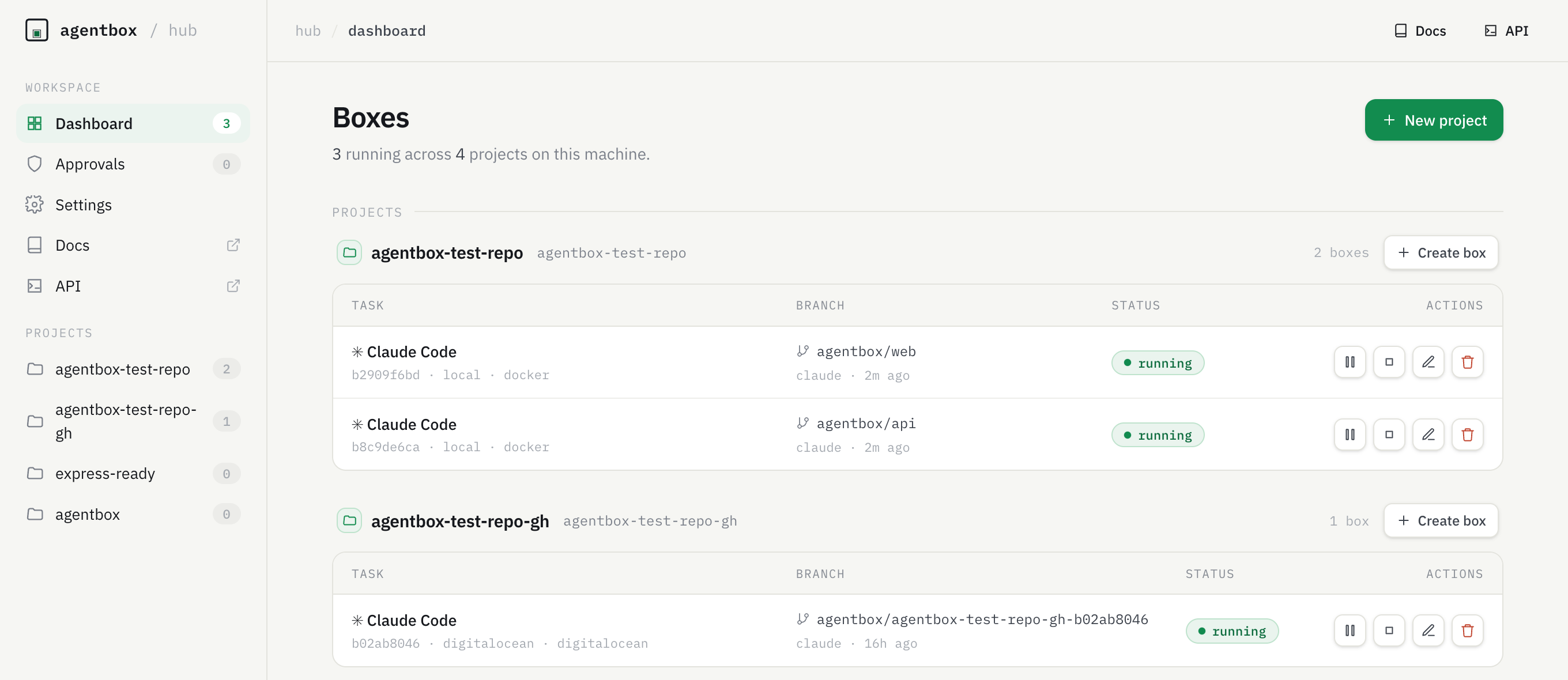Click box ID text b8c9de6ca
Image resolution: width=1568 pixels, height=680 pixels.
pos(385,447)
